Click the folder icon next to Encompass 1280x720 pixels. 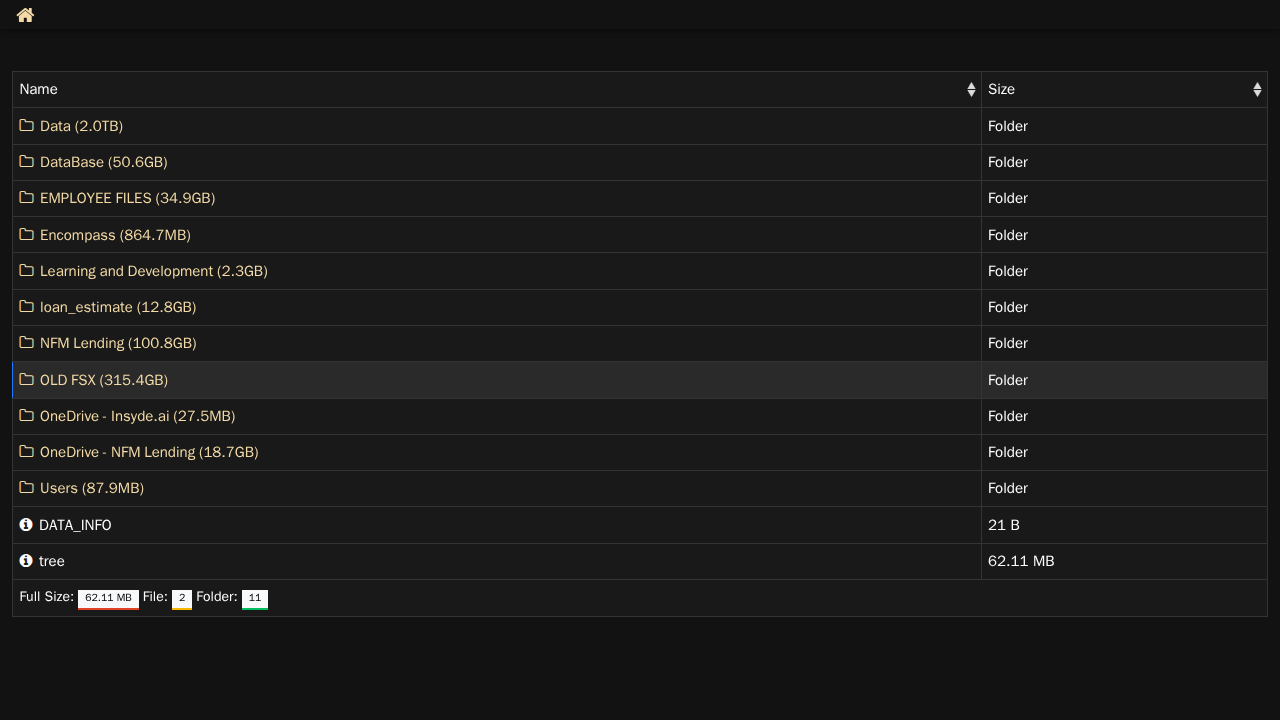coord(27,235)
